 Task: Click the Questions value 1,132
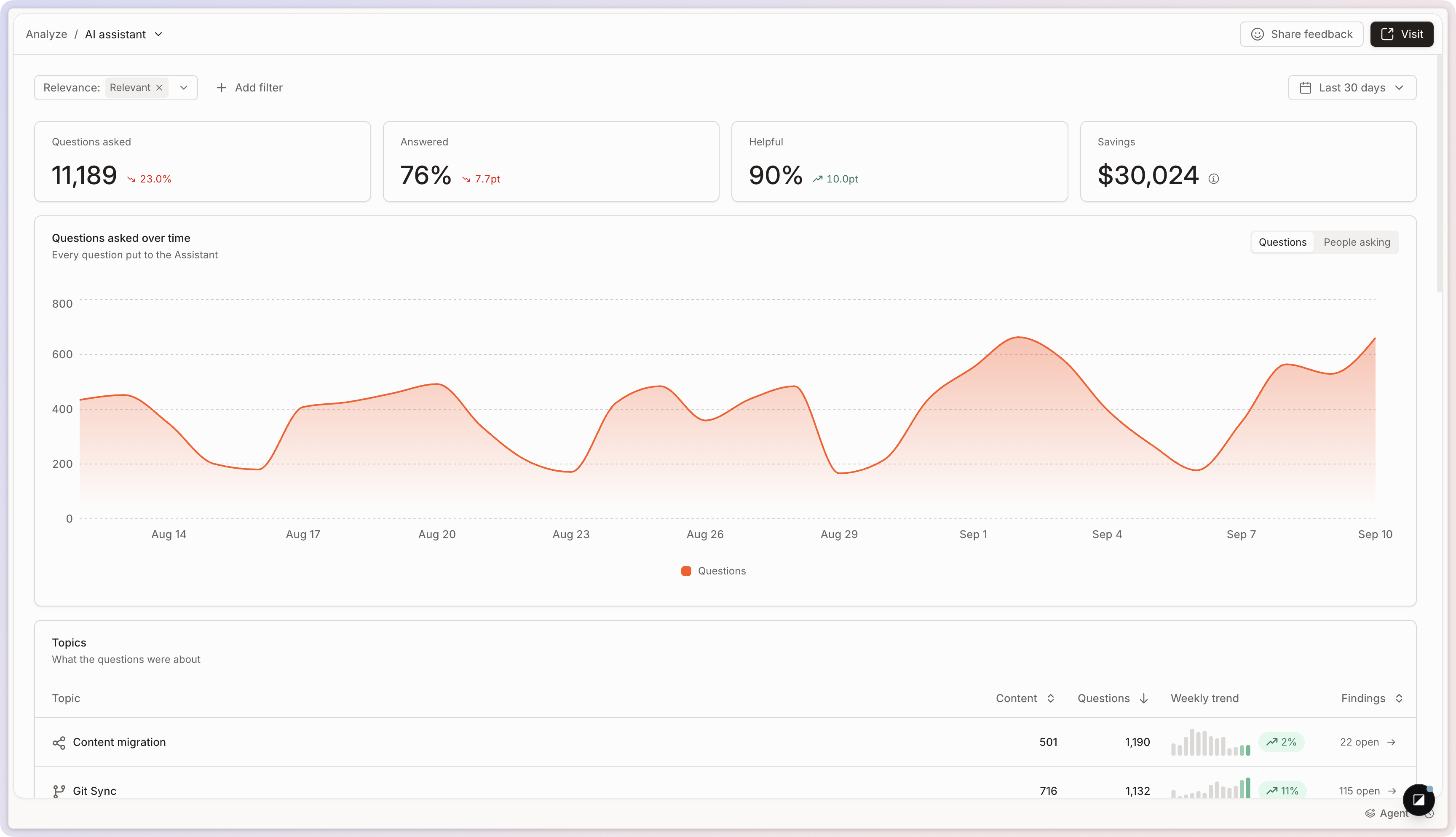[x=1137, y=791]
